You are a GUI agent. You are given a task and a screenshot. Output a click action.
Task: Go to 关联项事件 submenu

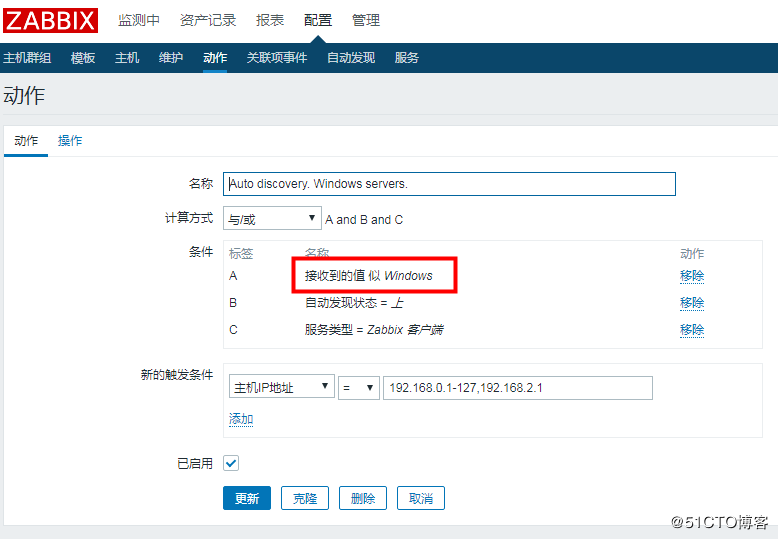[277, 58]
